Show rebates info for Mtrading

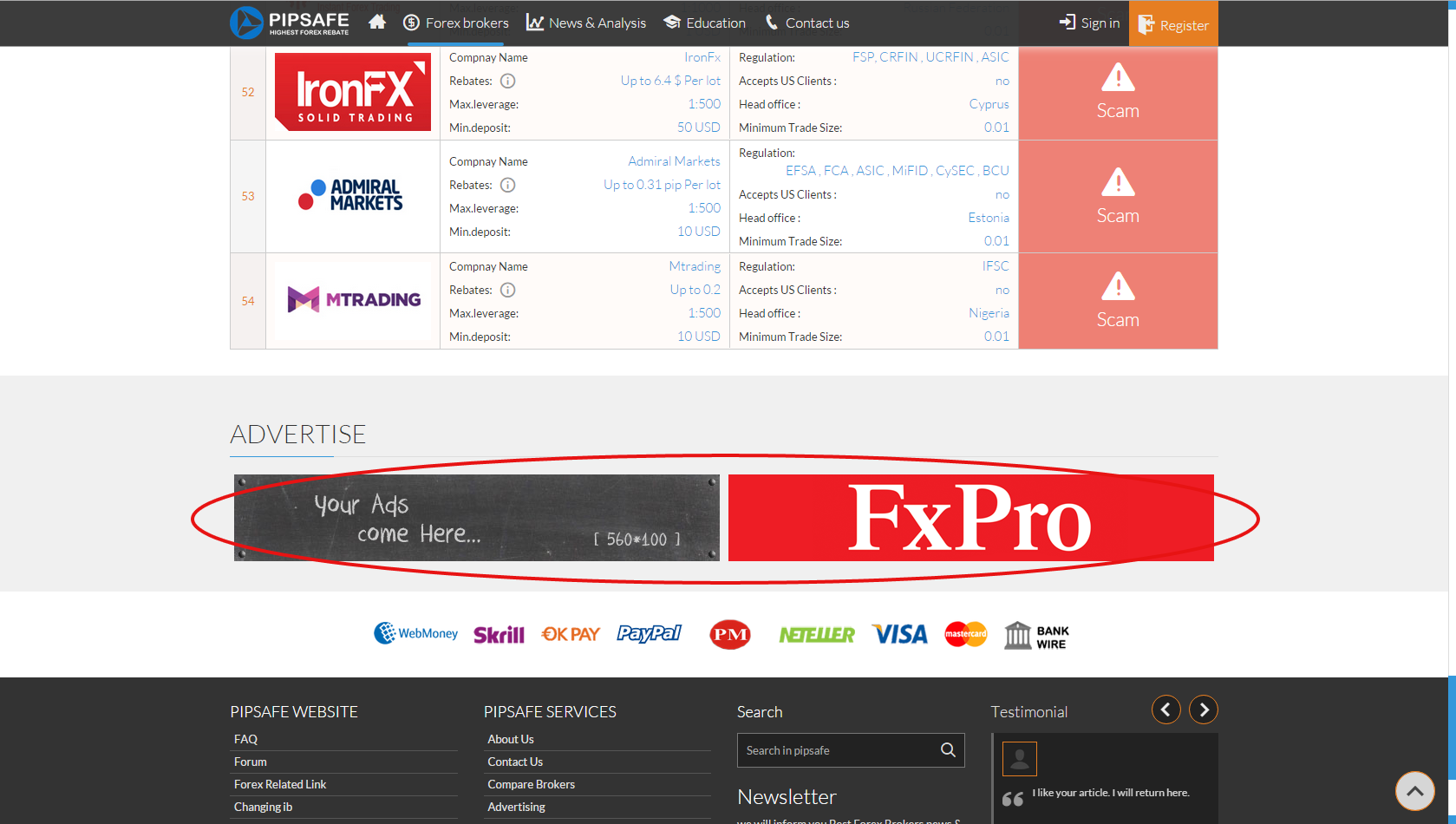click(508, 290)
